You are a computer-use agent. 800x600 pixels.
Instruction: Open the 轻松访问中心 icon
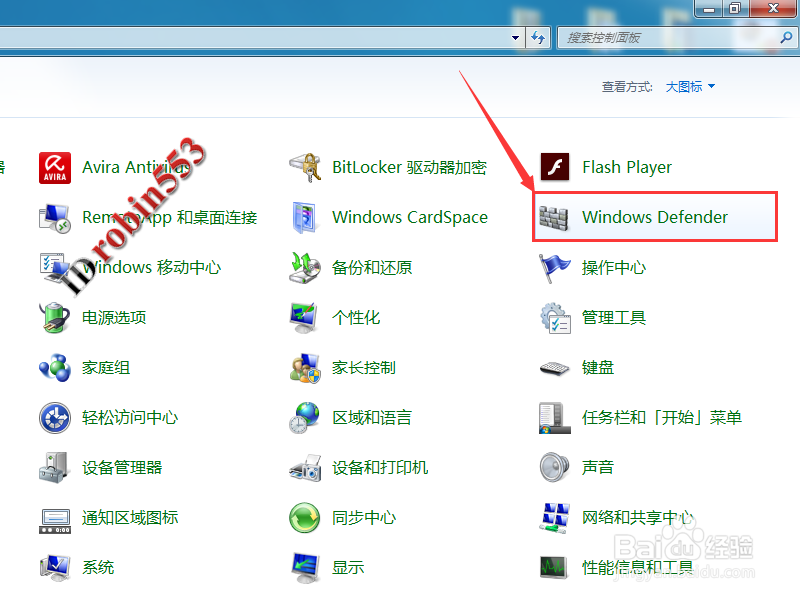point(55,417)
